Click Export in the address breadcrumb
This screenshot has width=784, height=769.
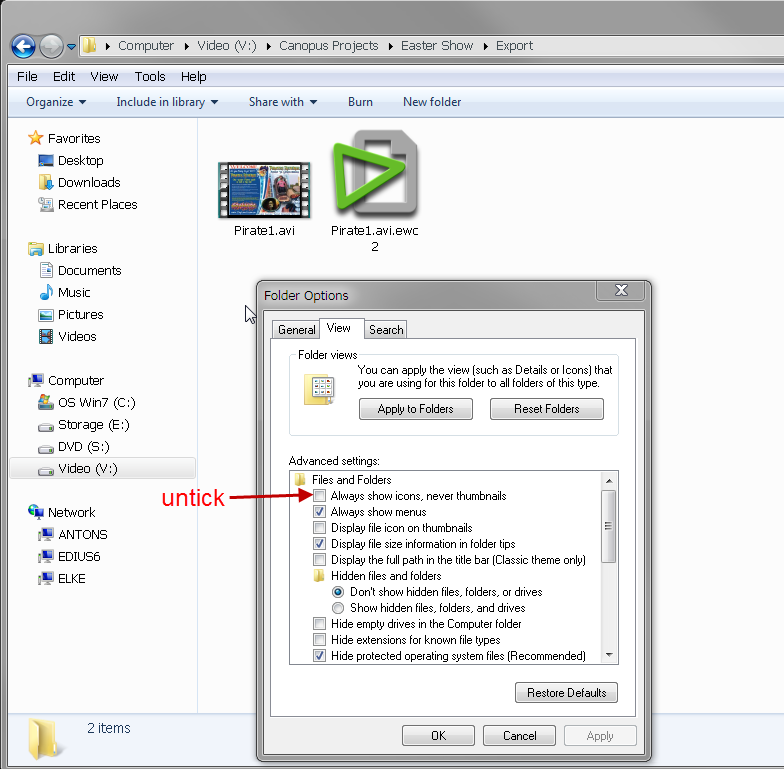click(x=514, y=46)
